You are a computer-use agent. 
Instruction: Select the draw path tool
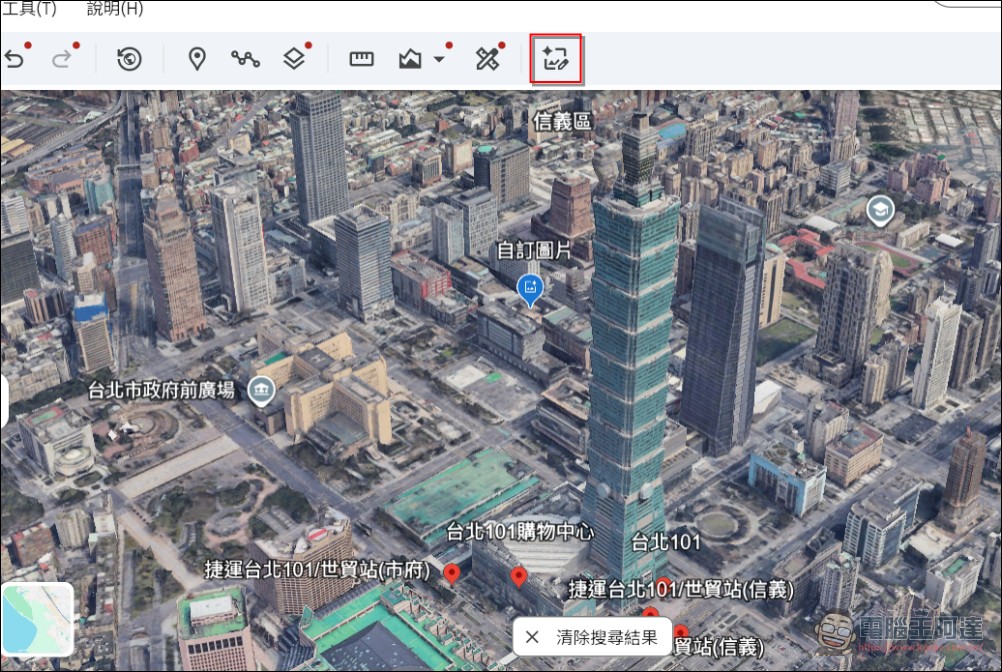tap(245, 59)
